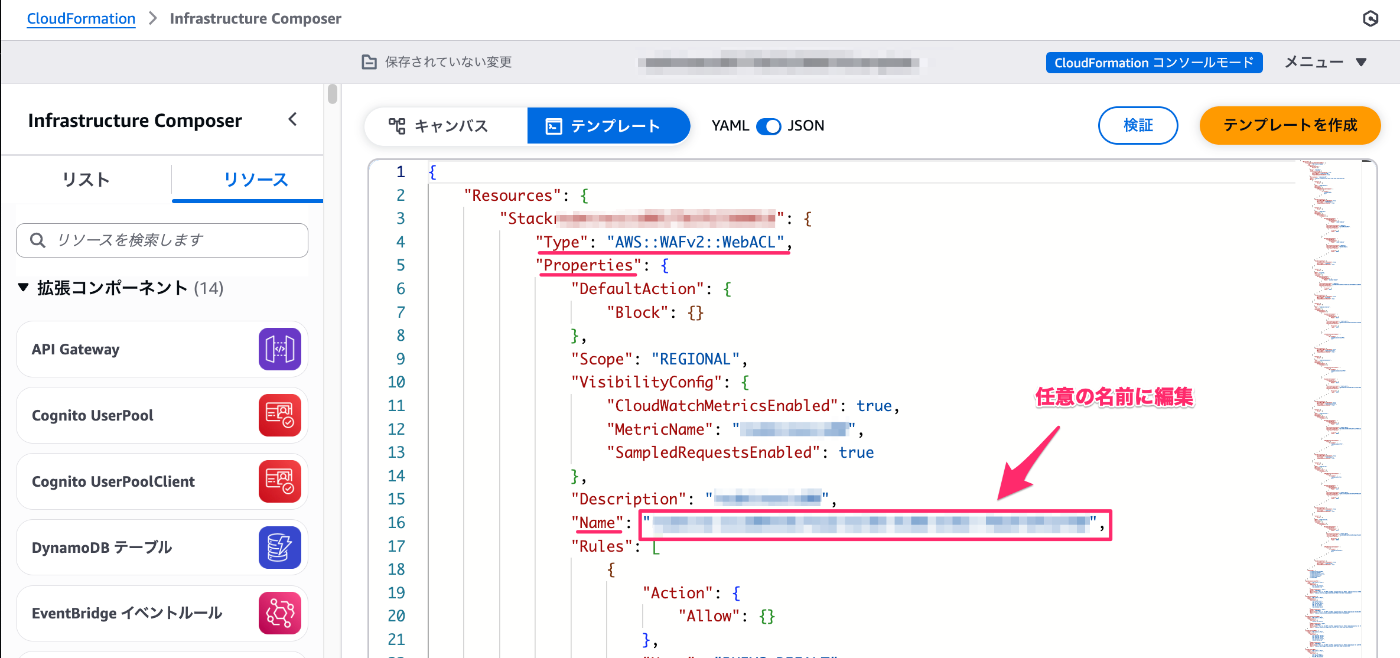Click the 検証 button

pyautogui.click(x=1138, y=125)
